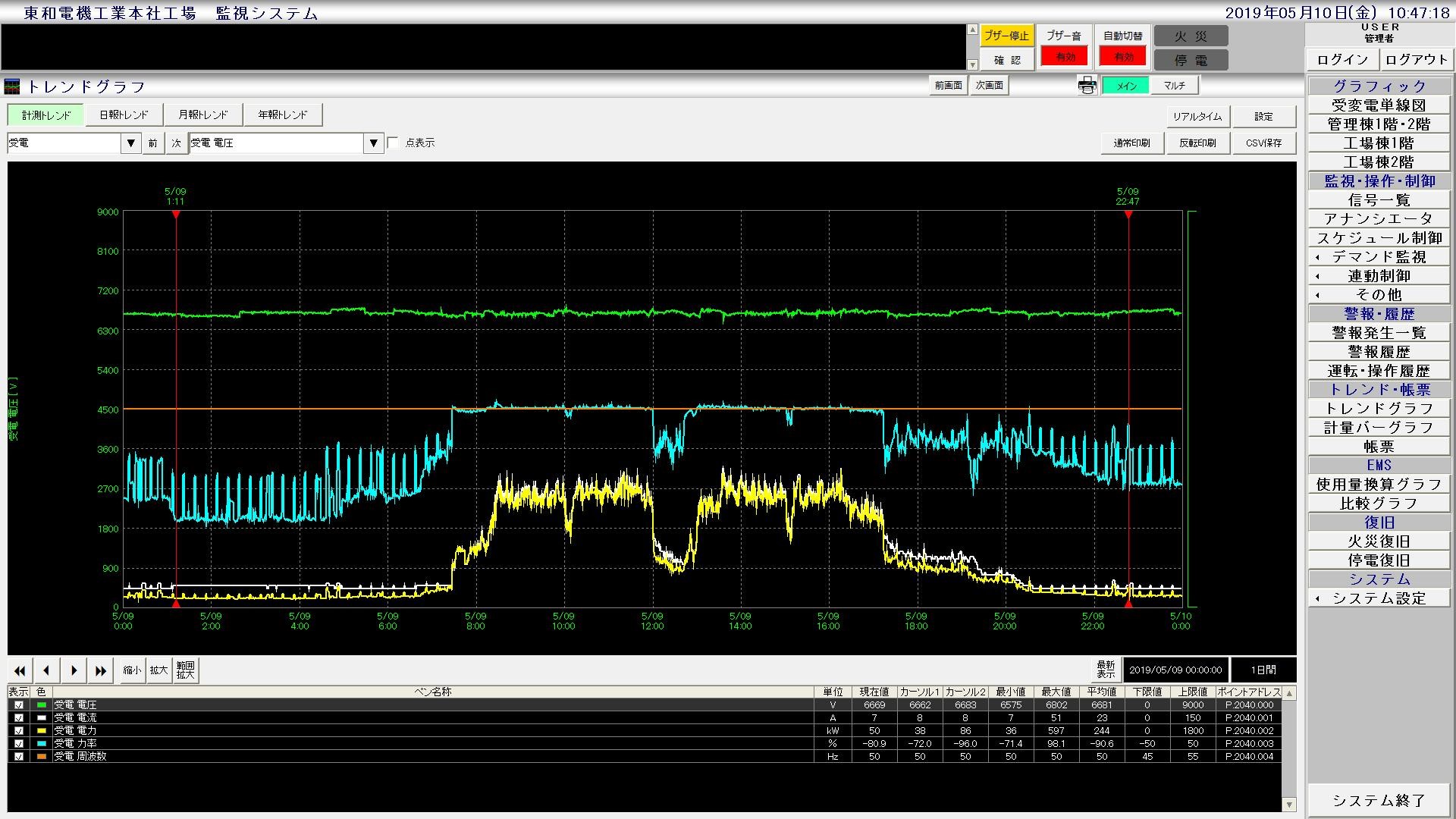Expand the システム設定 menu
Screen dimensions: 1456x819
1379,598
